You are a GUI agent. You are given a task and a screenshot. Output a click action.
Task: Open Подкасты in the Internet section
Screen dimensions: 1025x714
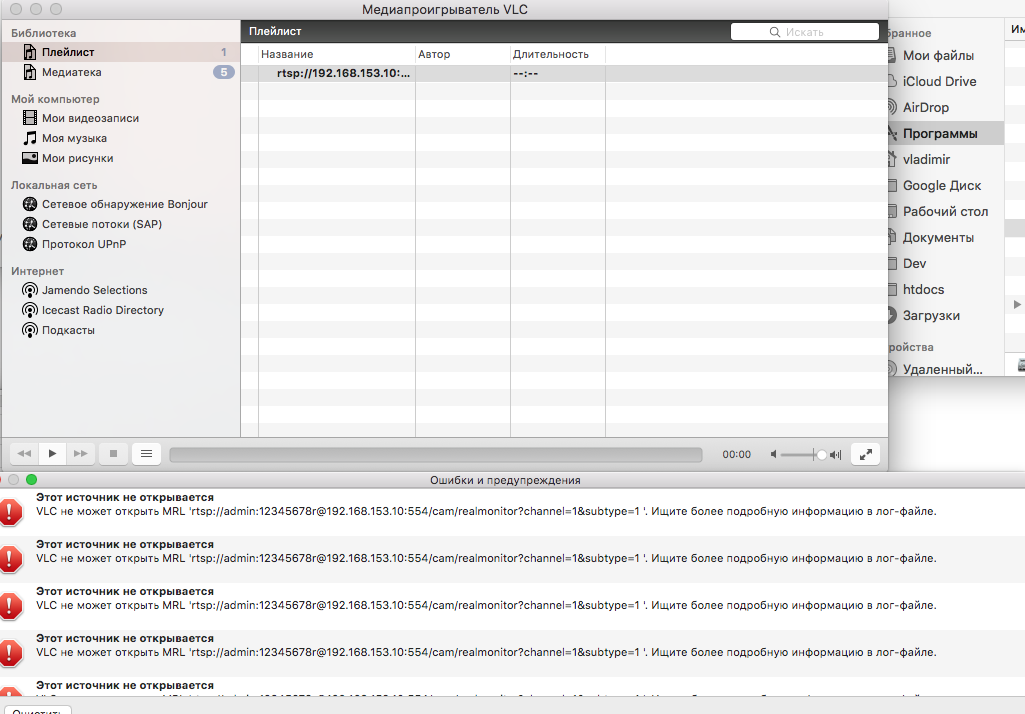tap(68, 330)
